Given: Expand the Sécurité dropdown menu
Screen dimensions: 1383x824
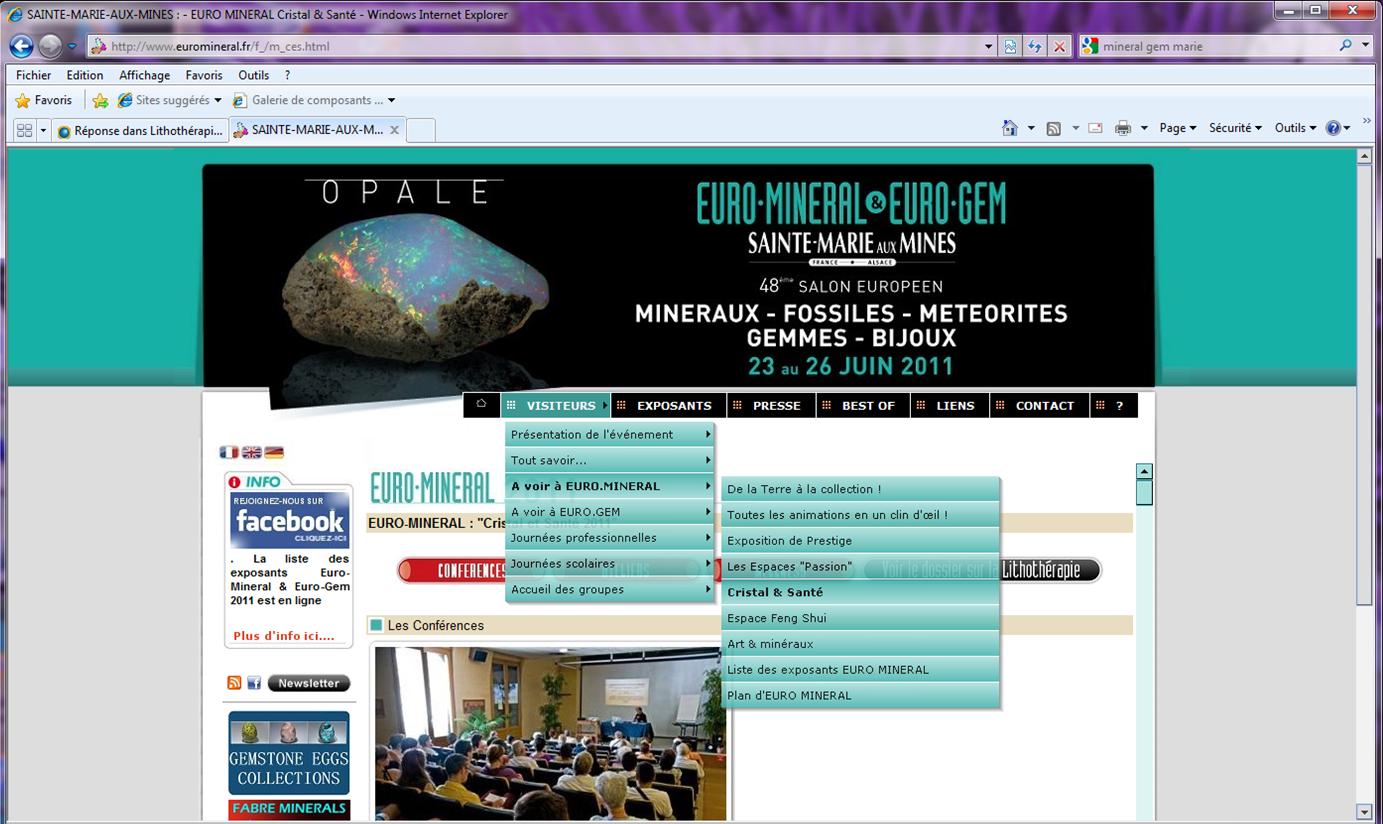Looking at the screenshot, I should (1235, 128).
